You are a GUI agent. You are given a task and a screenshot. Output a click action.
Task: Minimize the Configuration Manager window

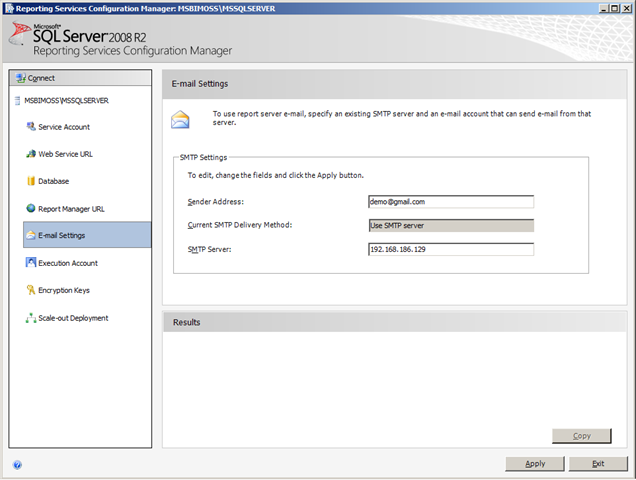click(604, 8)
